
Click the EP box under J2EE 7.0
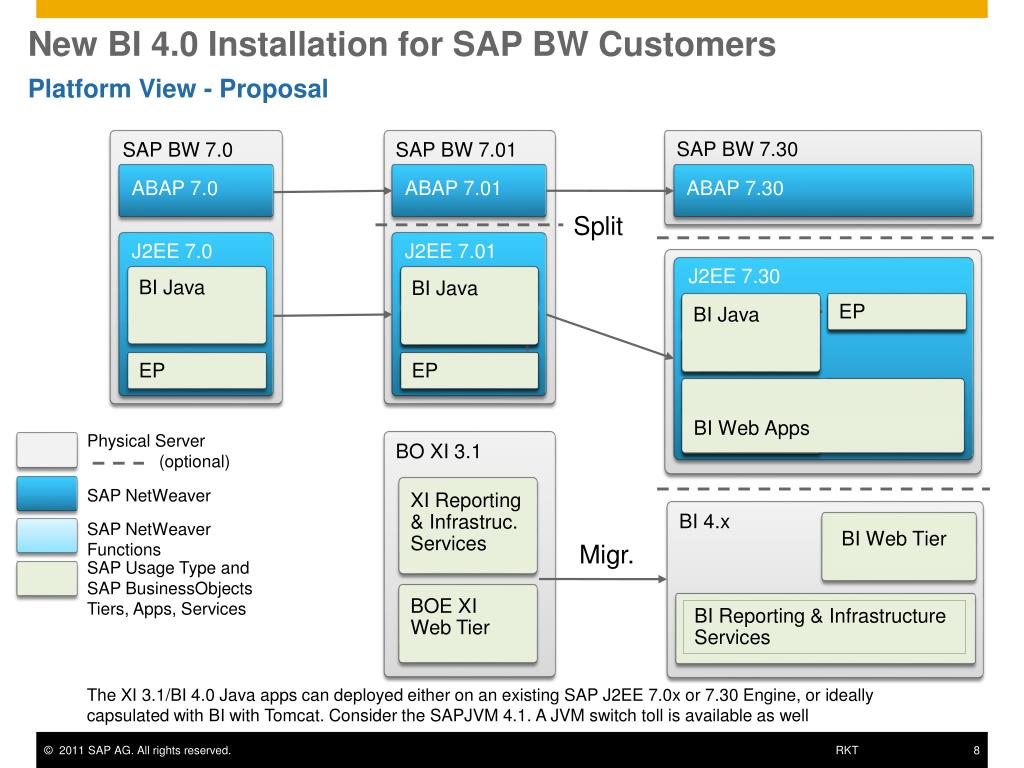197,370
